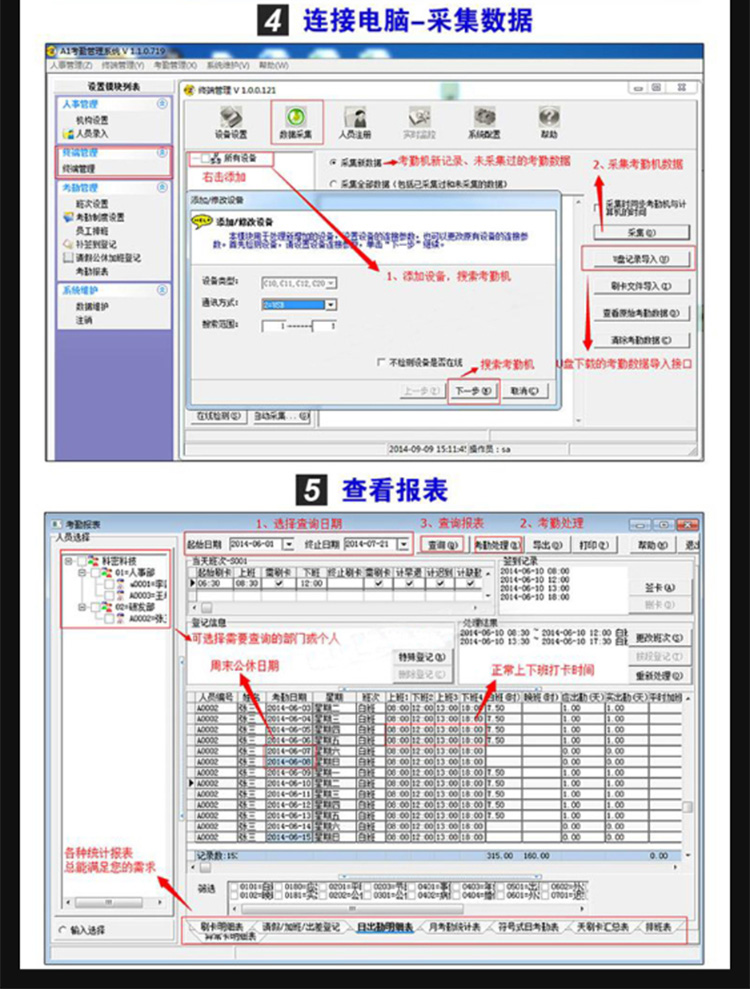750x989 pixels.
Task: Click the 考勤处理 button
Action: [x=498, y=545]
